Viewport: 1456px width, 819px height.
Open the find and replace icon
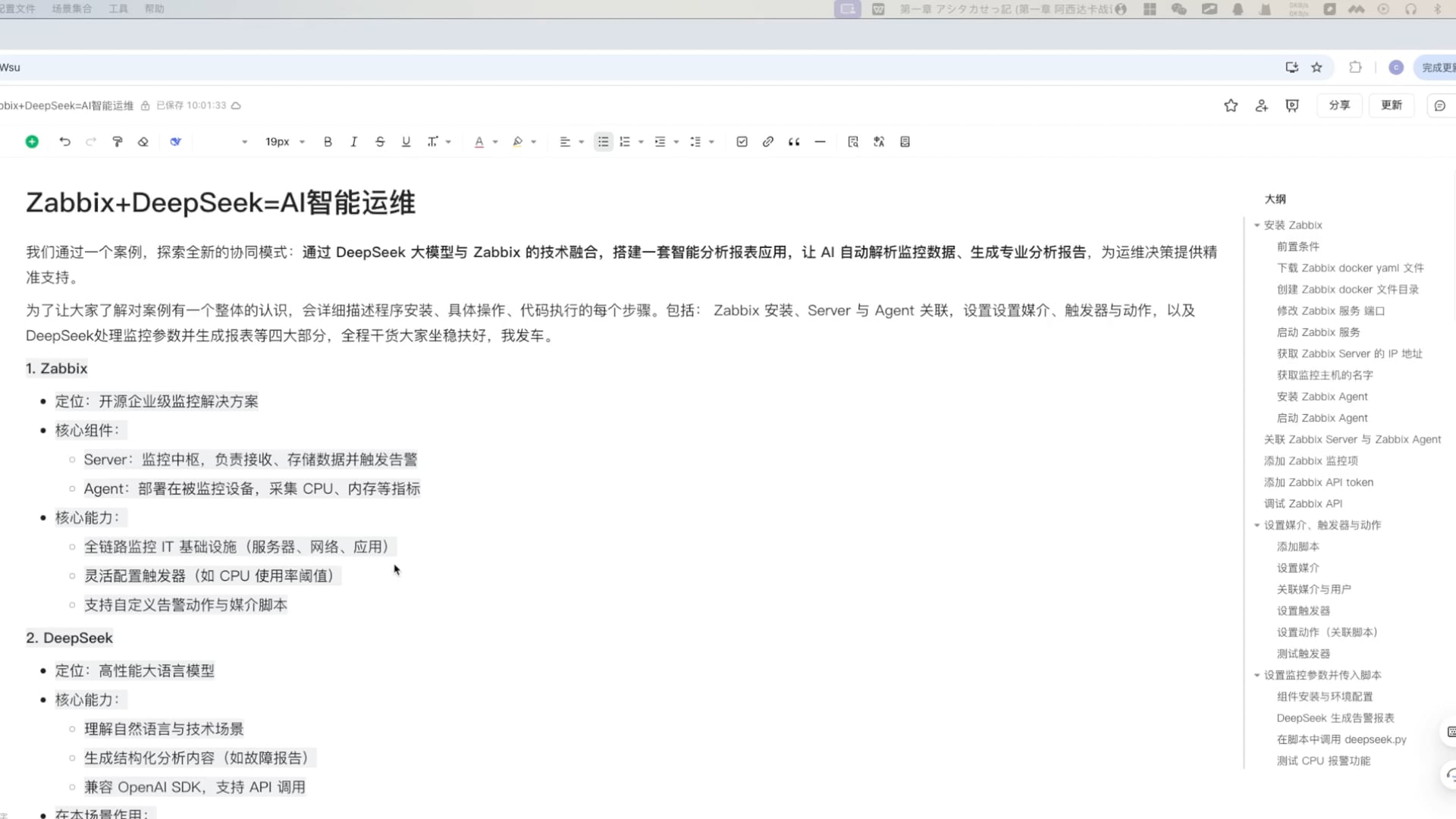pos(852,141)
